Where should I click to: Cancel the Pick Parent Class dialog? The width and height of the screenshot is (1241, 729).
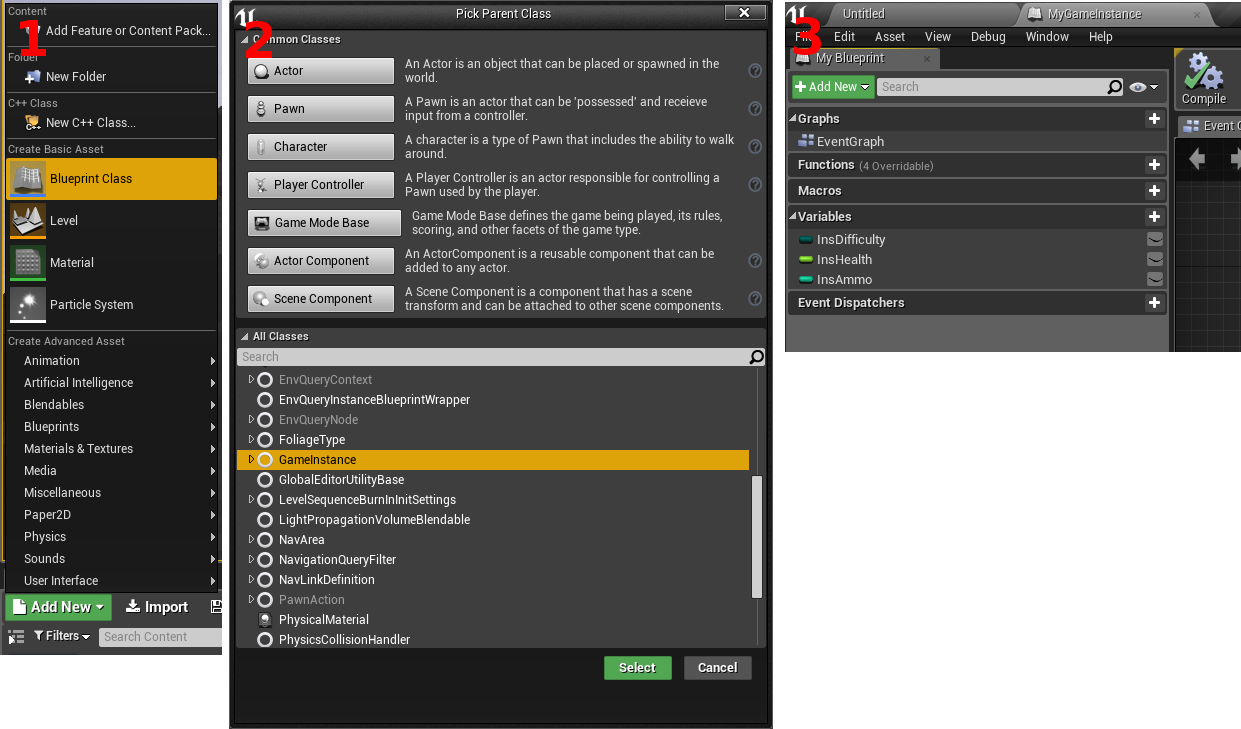point(718,668)
